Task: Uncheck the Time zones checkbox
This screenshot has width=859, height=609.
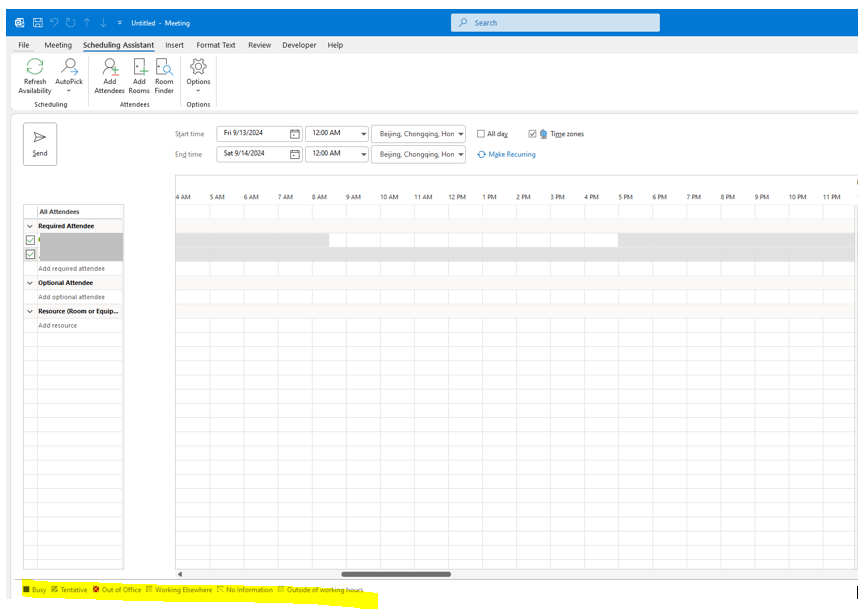Action: [x=533, y=133]
